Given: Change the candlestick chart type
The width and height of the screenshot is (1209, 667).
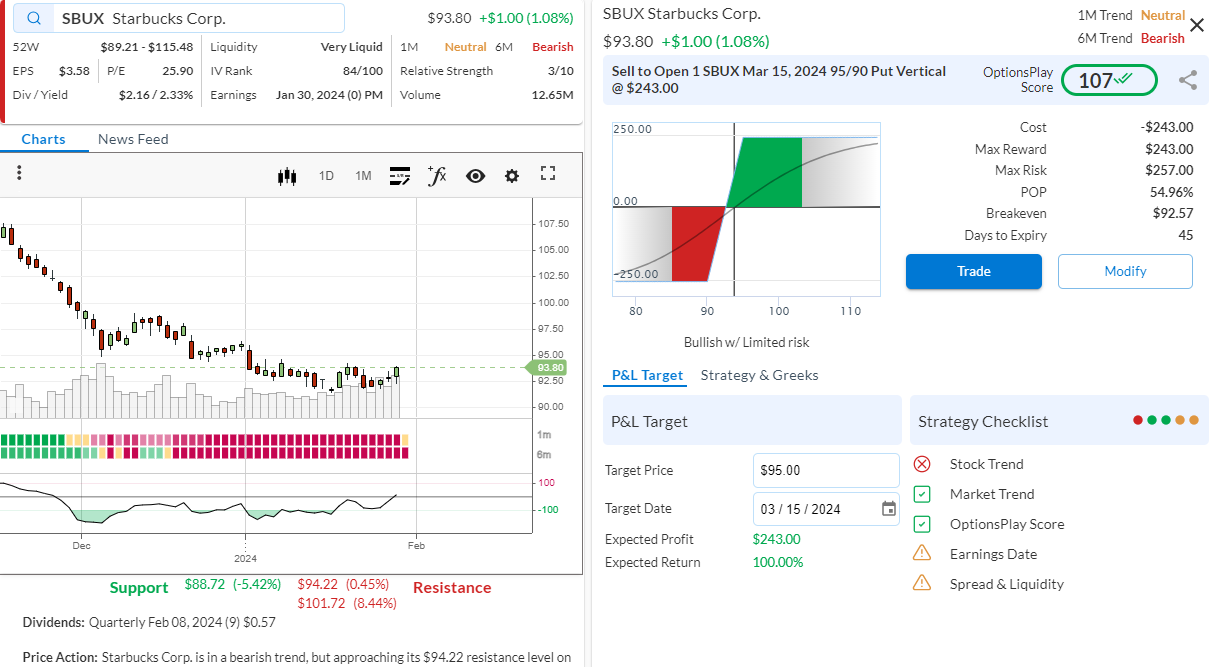Looking at the screenshot, I should [288, 176].
